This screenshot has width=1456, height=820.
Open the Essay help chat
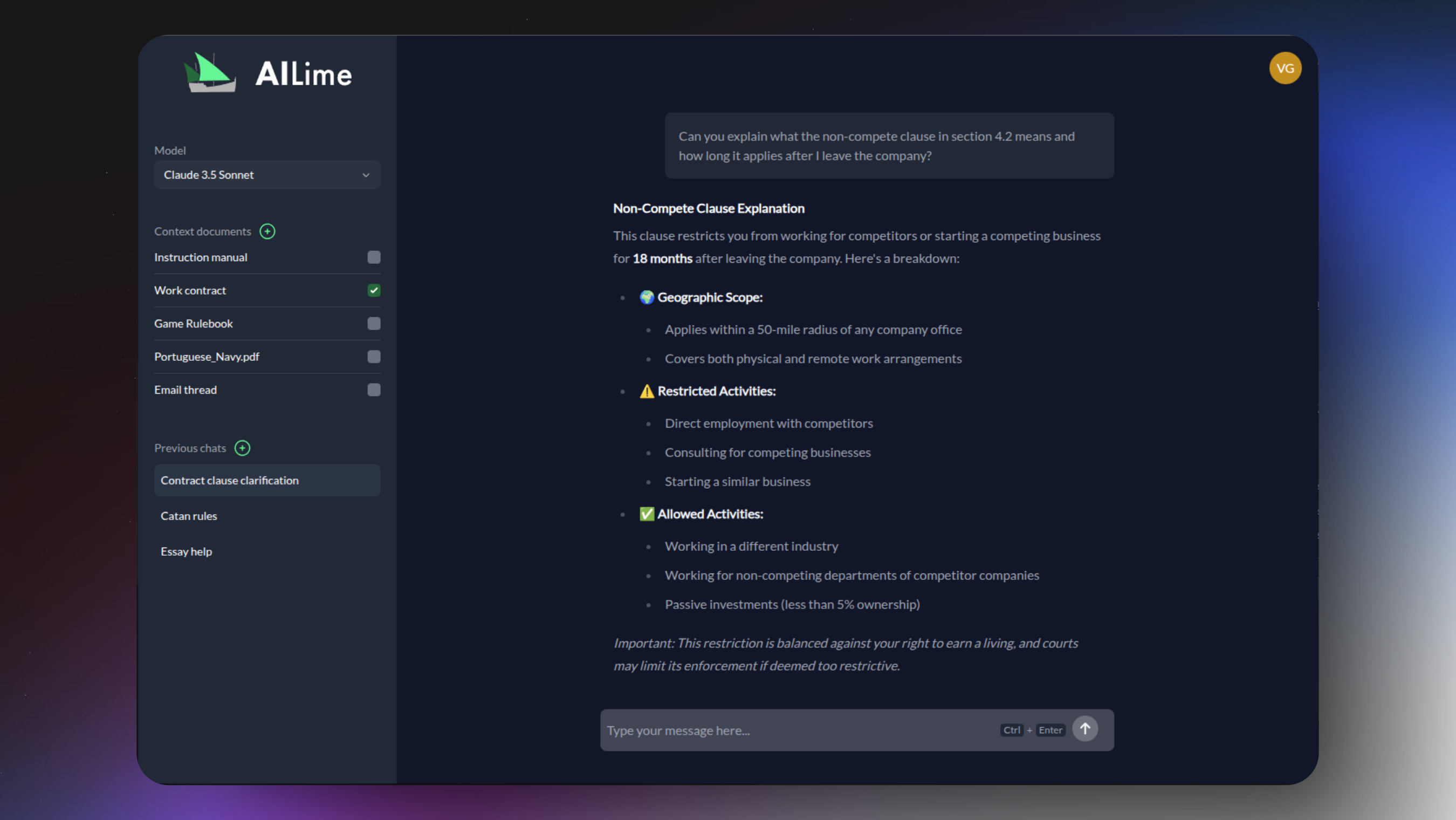[x=187, y=551]
